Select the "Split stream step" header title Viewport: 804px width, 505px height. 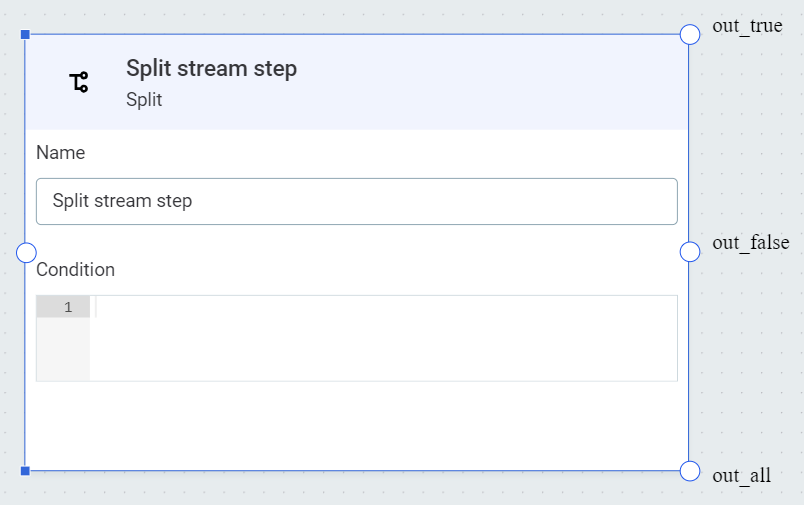coord(211,68)
